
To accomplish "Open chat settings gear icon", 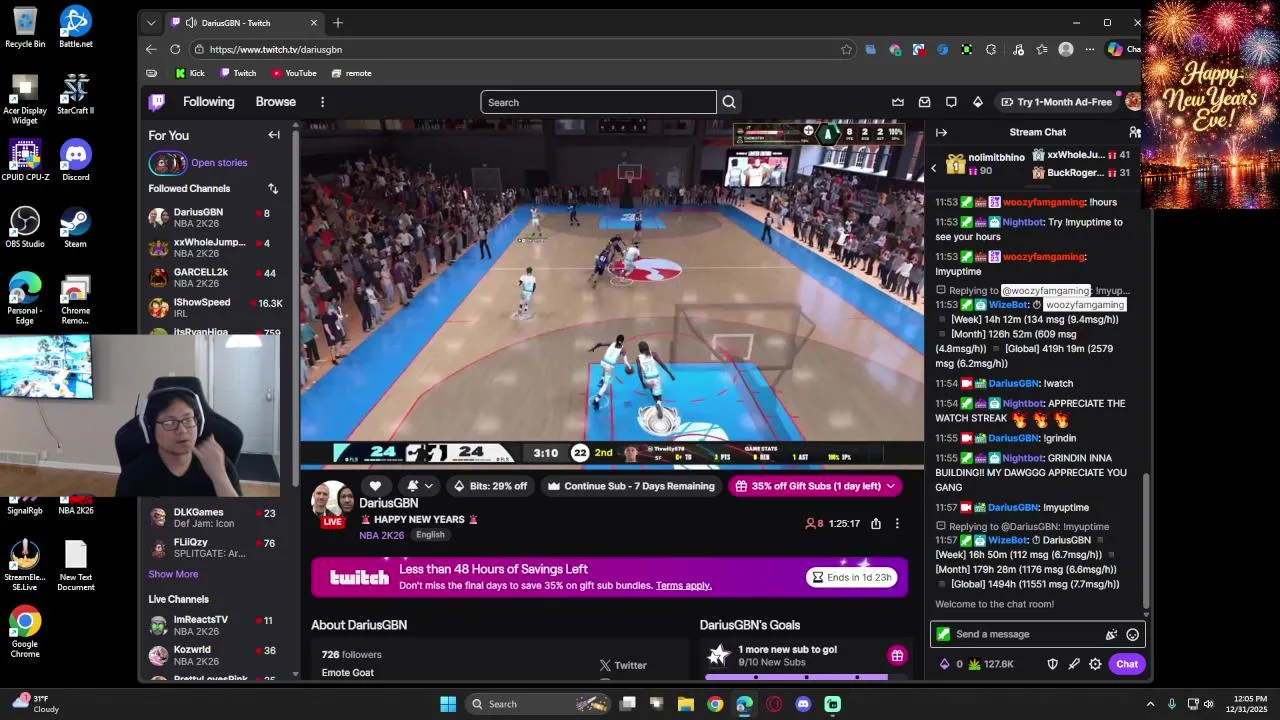I will (x=1095, y=664).
